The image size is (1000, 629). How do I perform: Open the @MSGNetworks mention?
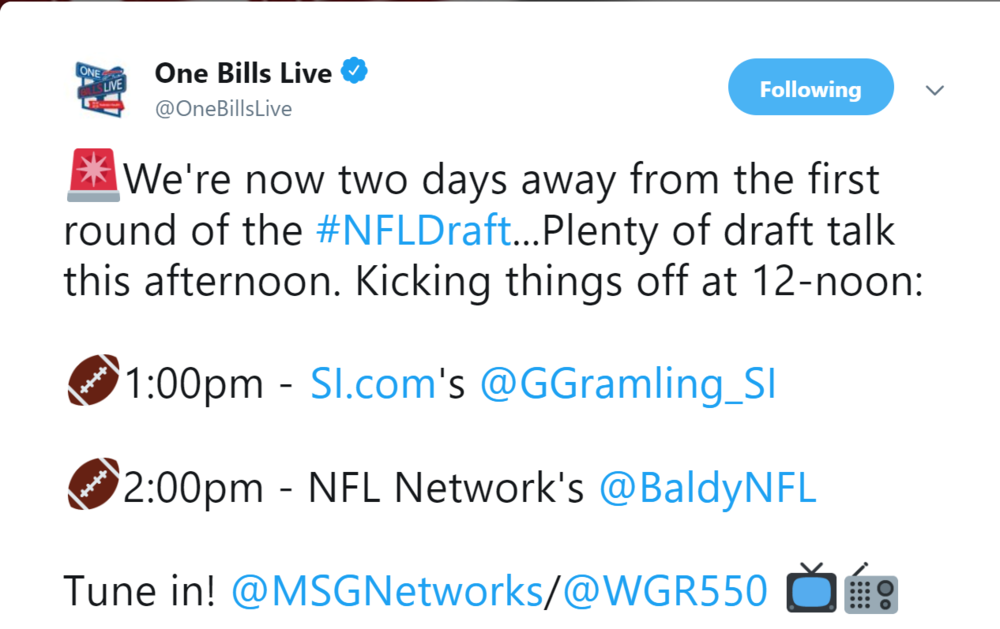click(x=386, y=591)
